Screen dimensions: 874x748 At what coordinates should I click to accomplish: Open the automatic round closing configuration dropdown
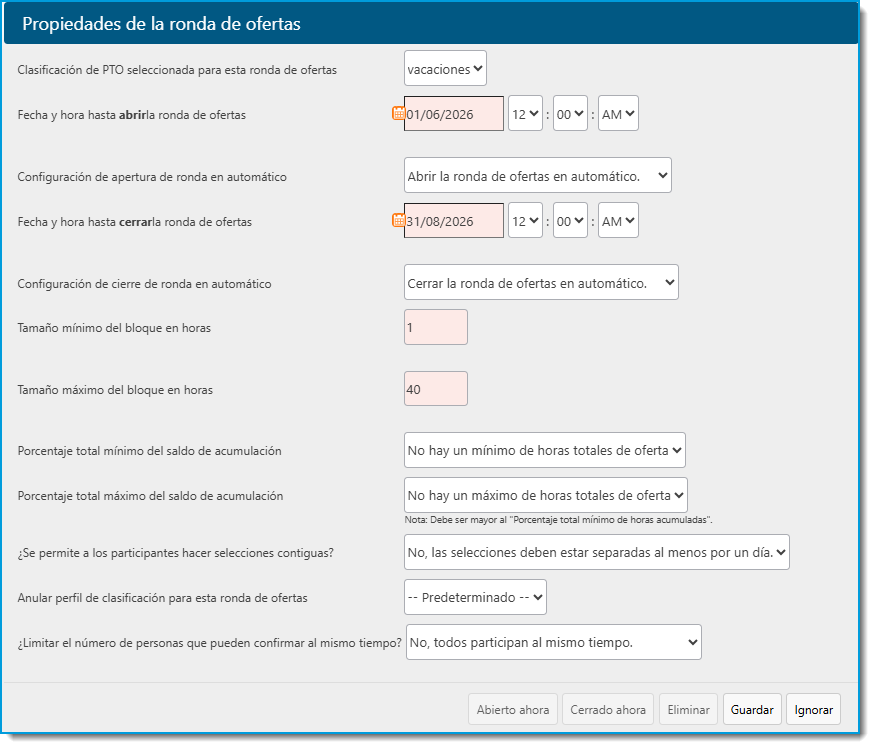[541, 283]
